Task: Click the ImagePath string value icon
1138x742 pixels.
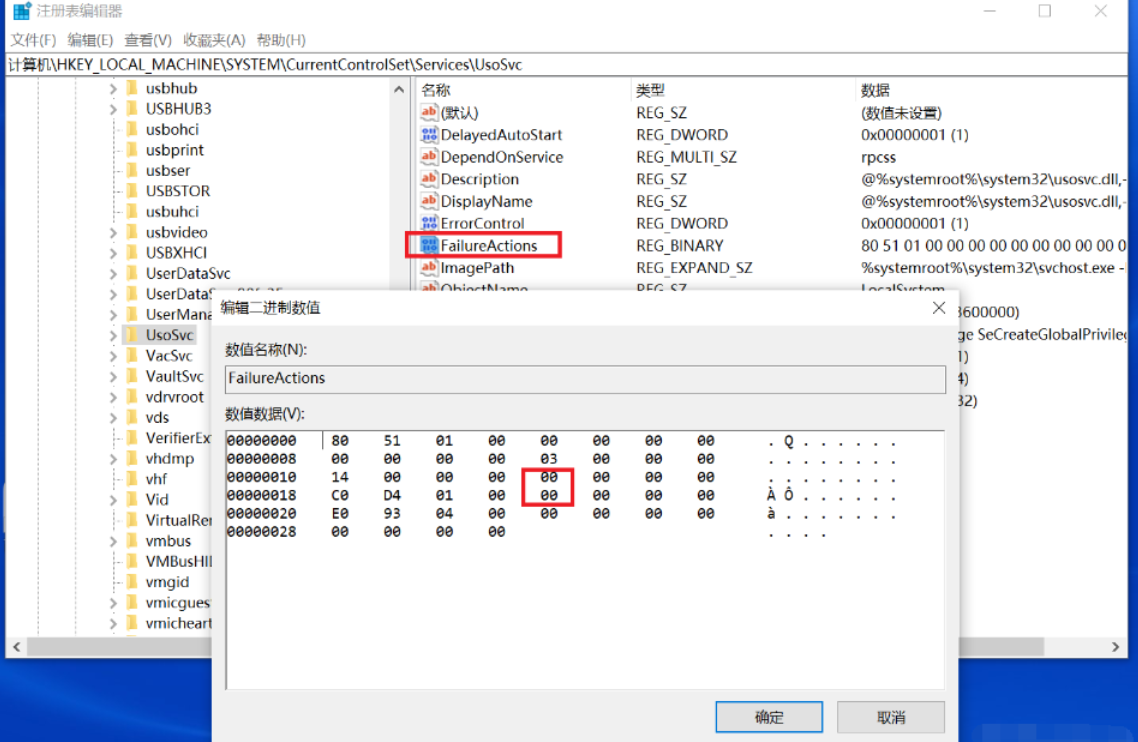Action: [x=429, y=268]
